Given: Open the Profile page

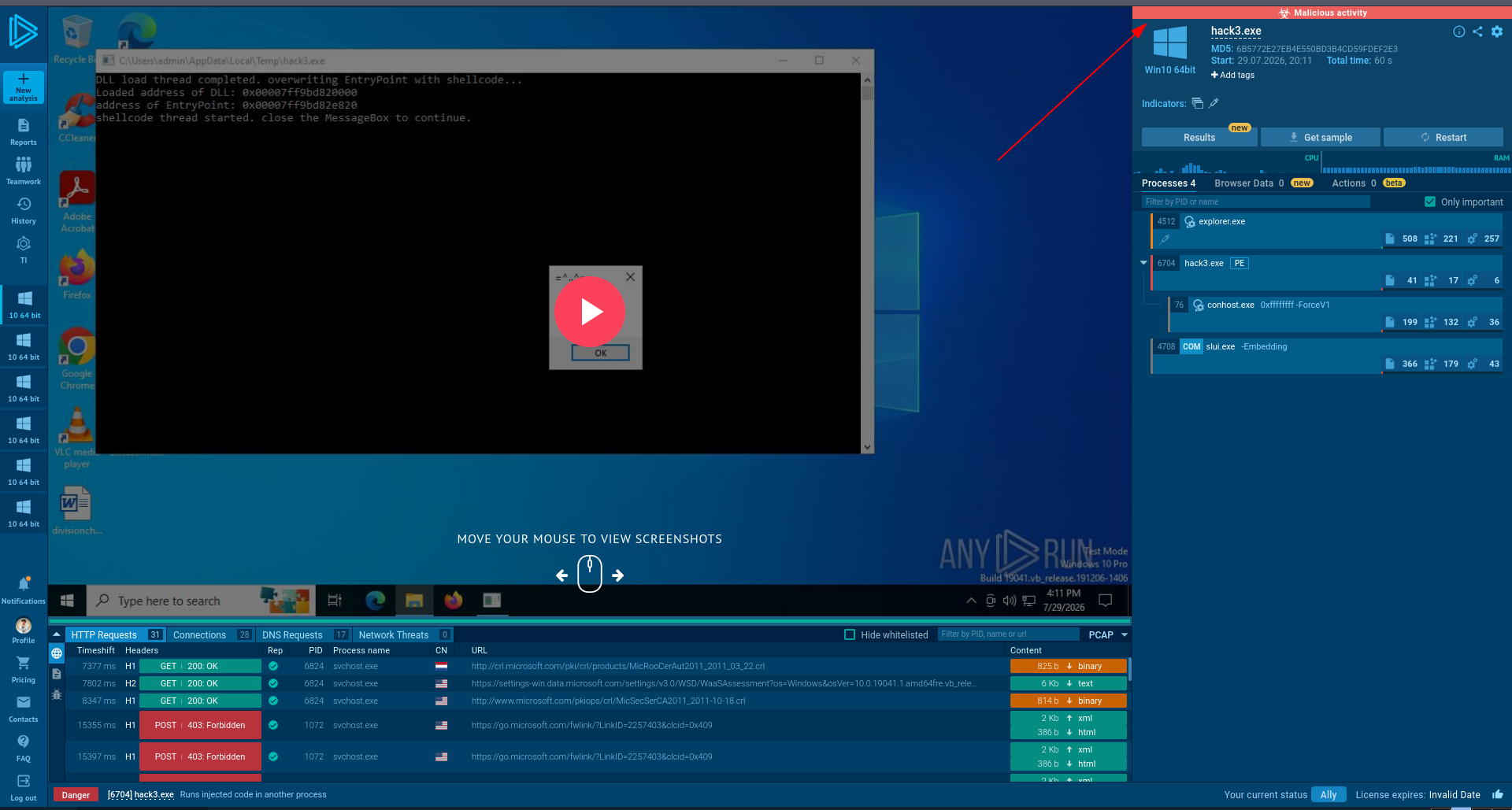Looking at the screenshot, I should click(x=24, y=631).
